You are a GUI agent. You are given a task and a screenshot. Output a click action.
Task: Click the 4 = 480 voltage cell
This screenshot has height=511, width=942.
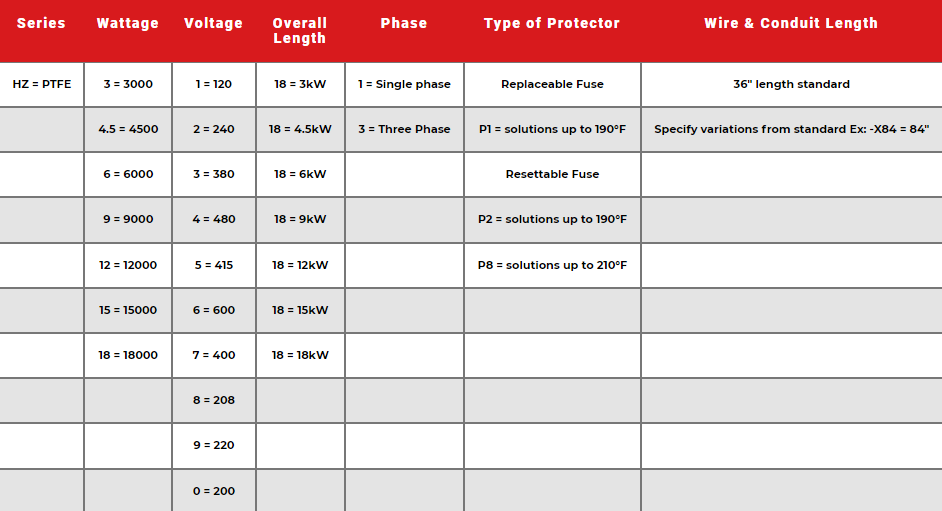(x=214, y=219)
